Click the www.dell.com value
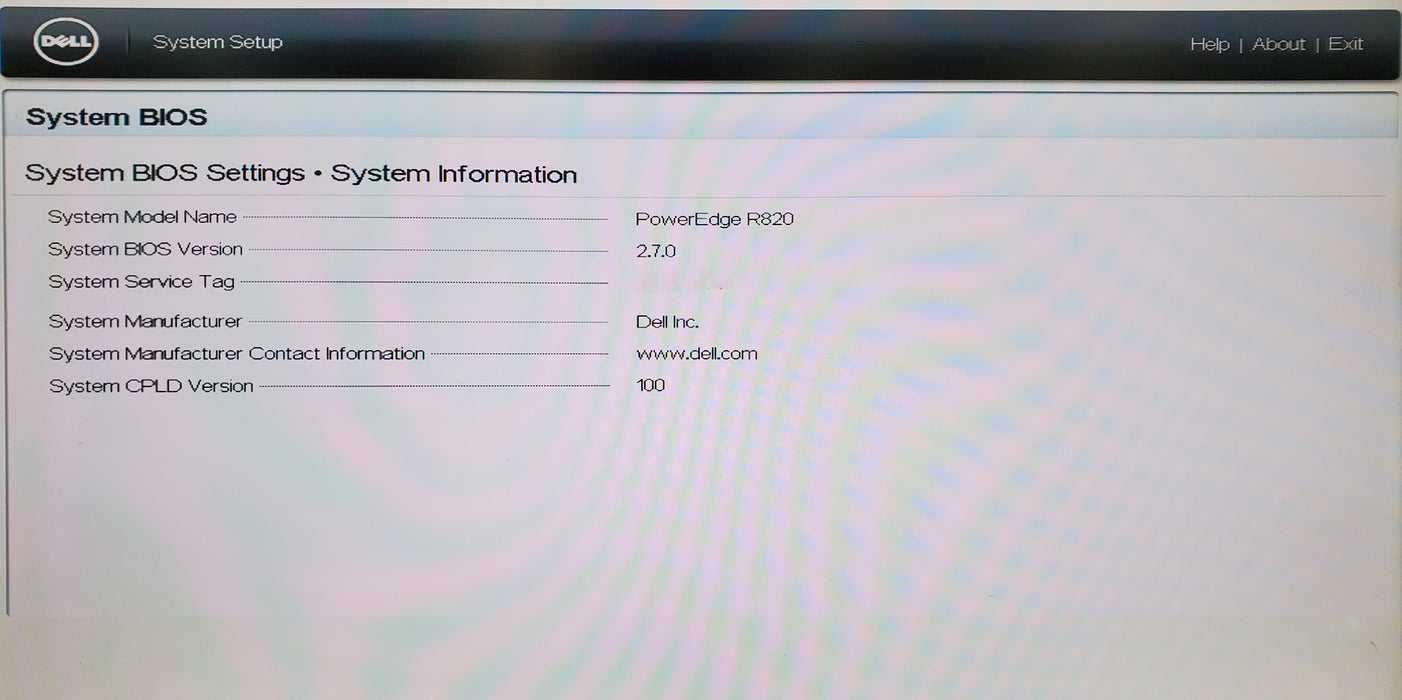 [x=697, y=353]
